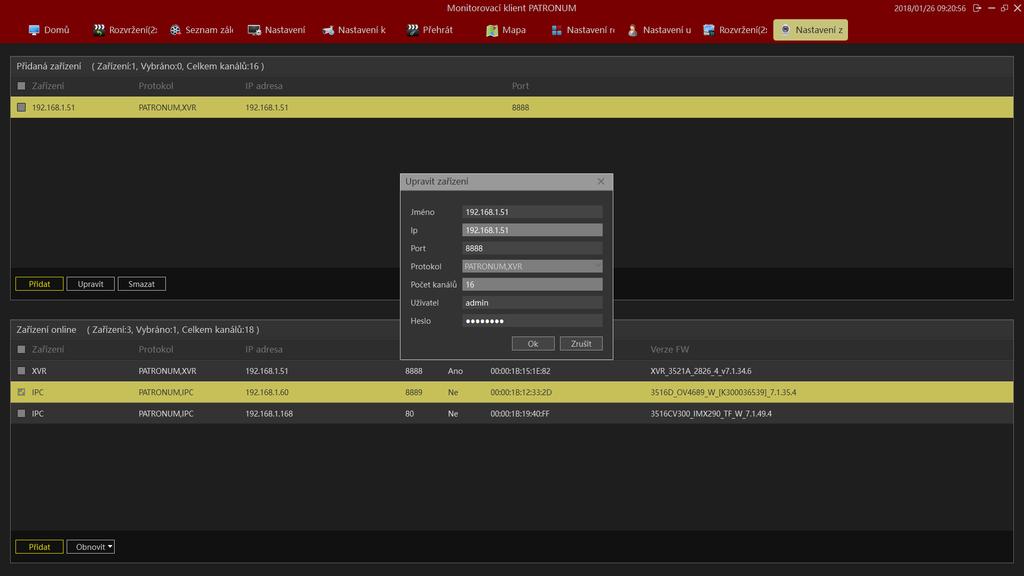Click Protokol column header in Přidaná zařízení

pyautogui.click(x=155, y=86)
